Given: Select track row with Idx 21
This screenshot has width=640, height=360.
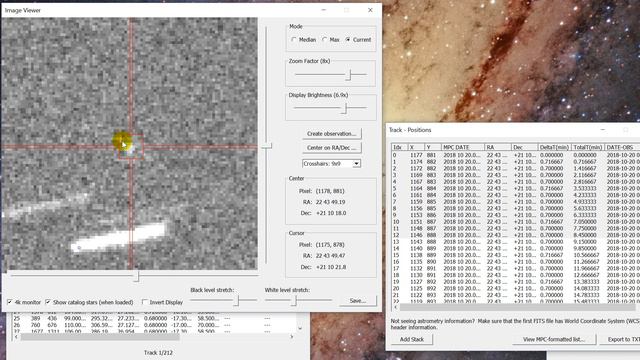Looking at the screenshot, I should point(516,295).
